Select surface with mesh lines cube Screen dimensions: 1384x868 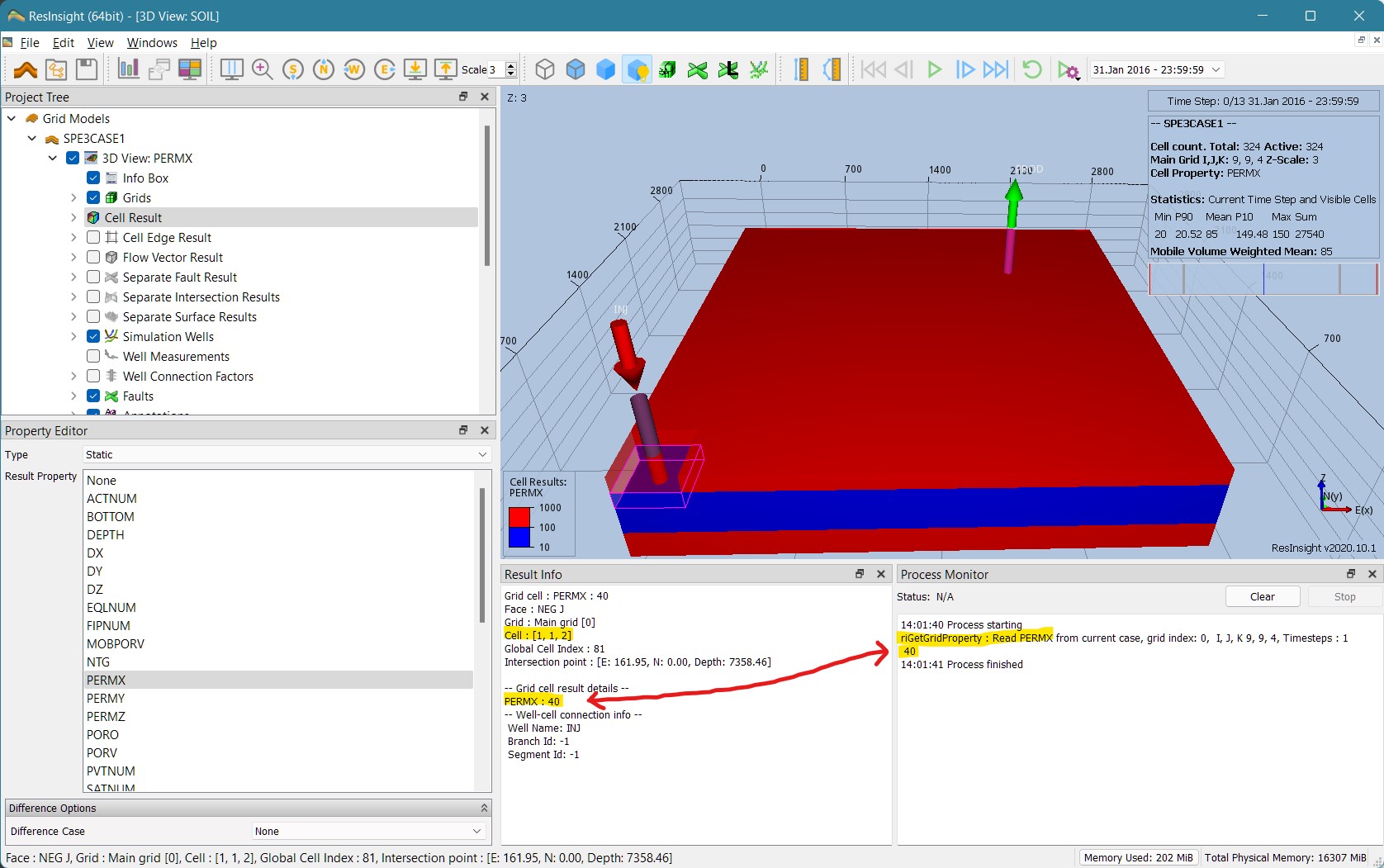[x=576, y=70]
